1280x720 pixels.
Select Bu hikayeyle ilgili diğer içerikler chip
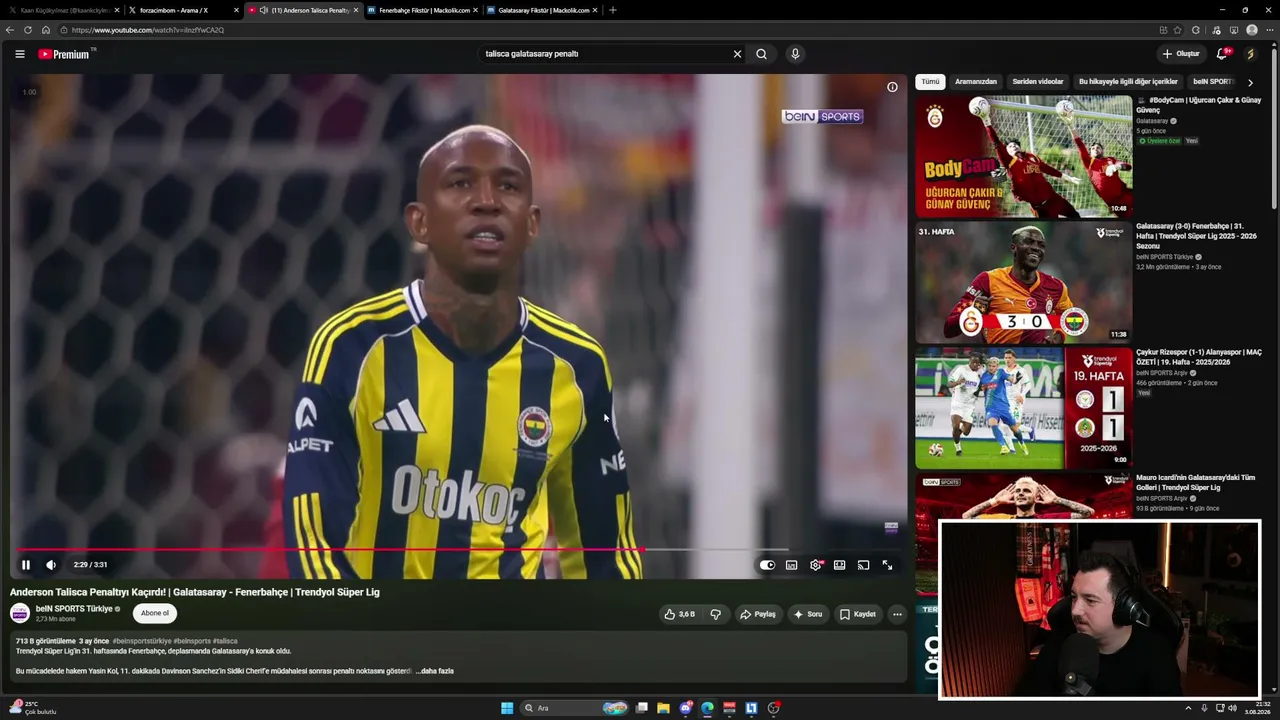point(1128,82)
